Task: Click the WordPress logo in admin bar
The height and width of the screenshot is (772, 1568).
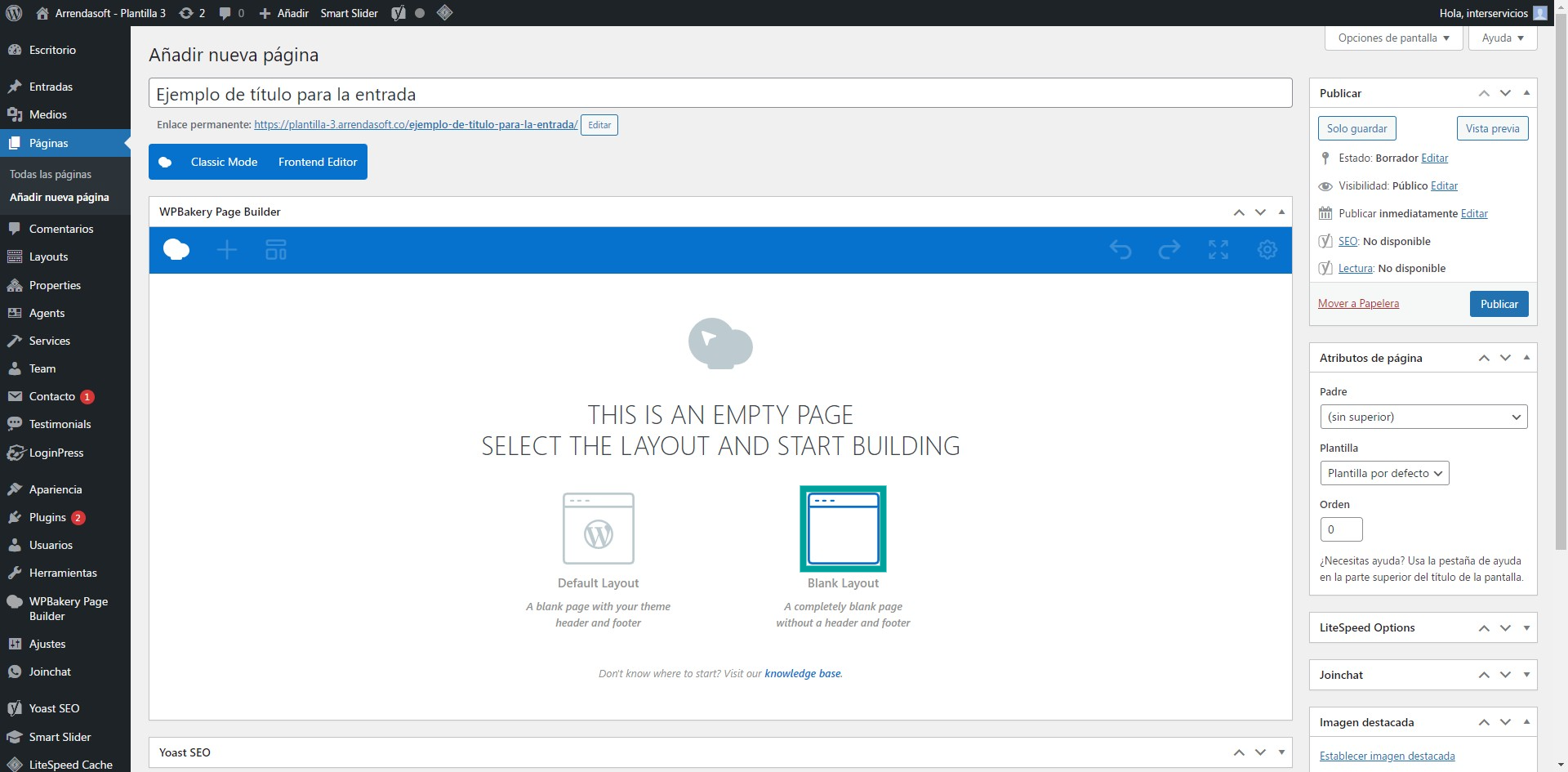Action: point(14,13)
